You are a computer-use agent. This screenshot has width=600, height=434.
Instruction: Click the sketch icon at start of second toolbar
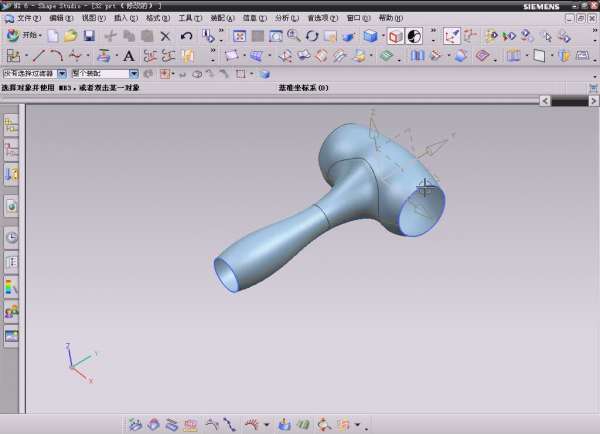coord(13,56)
